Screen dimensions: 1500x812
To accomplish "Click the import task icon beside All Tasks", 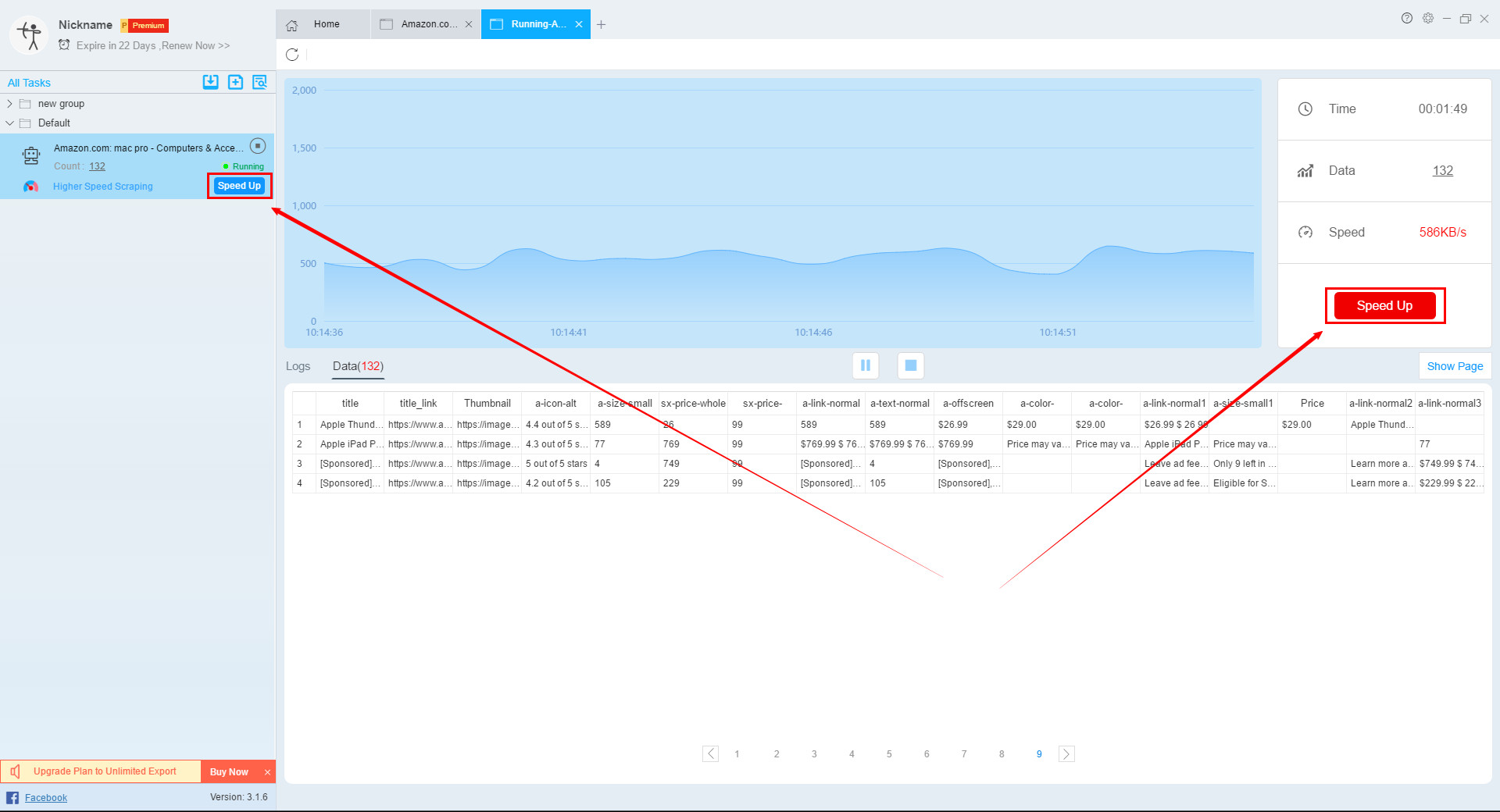I will 210,82.
